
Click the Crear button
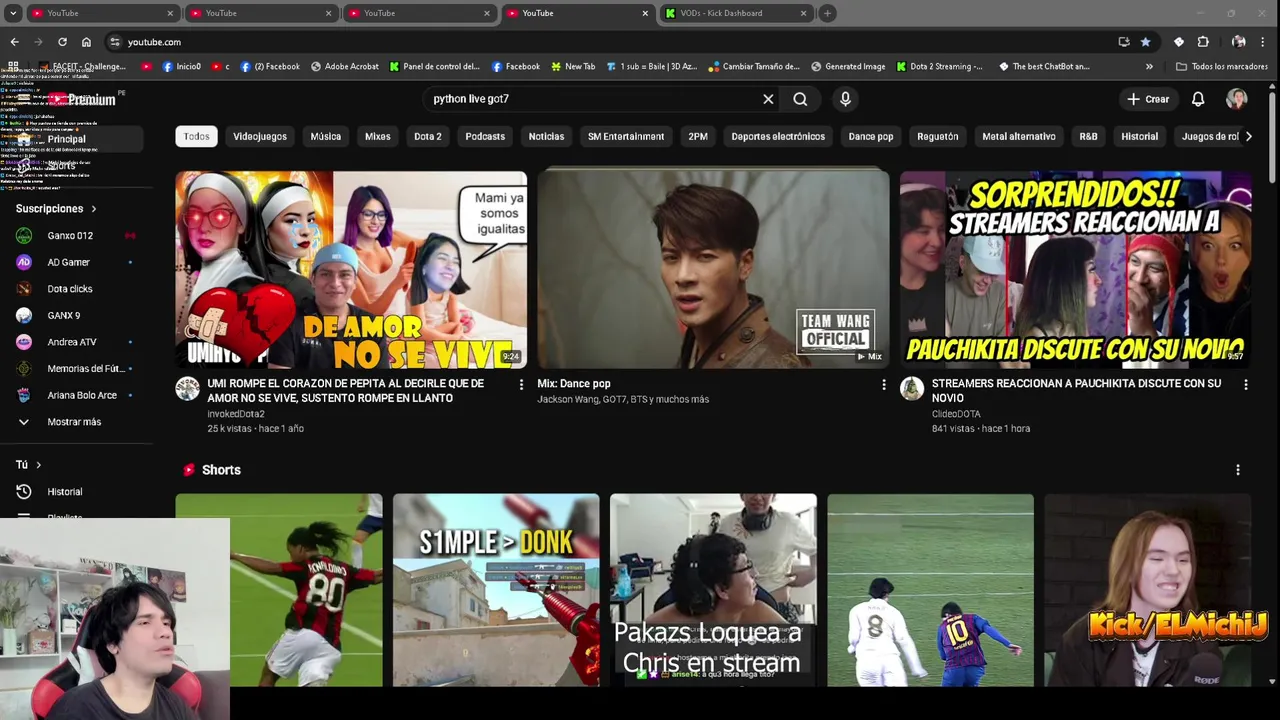[1148, 99]
